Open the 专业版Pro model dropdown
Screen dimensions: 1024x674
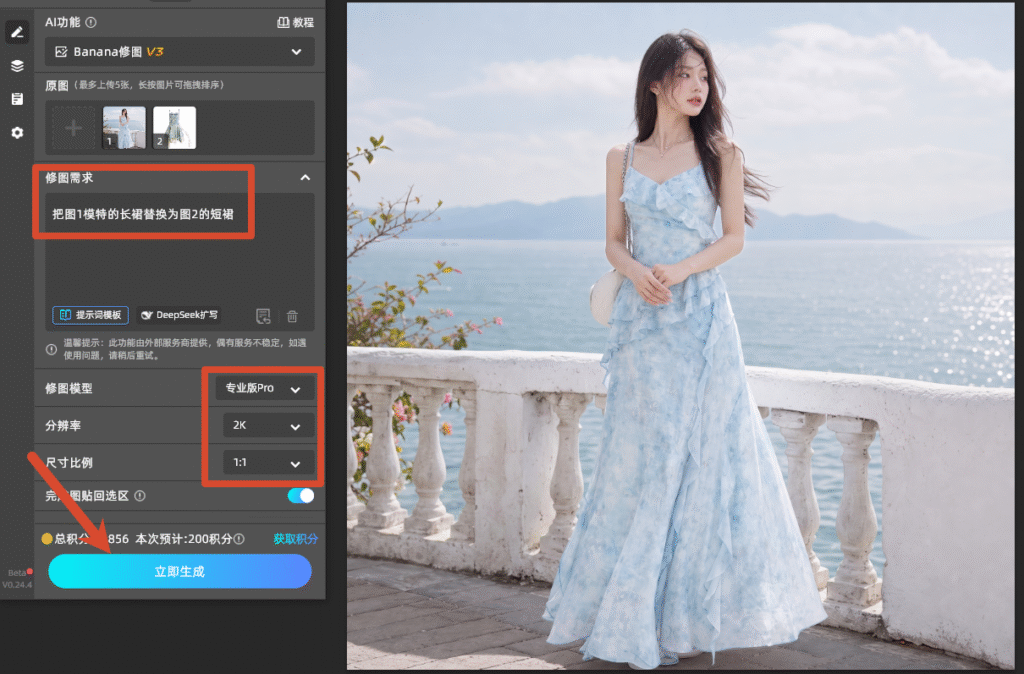[x=264, y=388]
